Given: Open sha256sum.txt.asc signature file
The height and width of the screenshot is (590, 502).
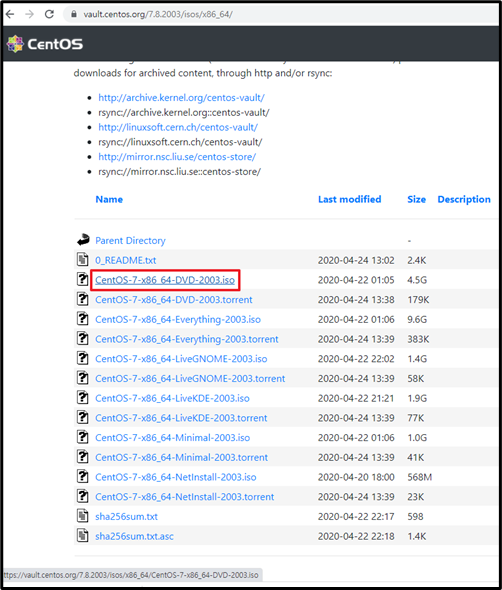Looking at the screenshot, I should click(134, 536).
